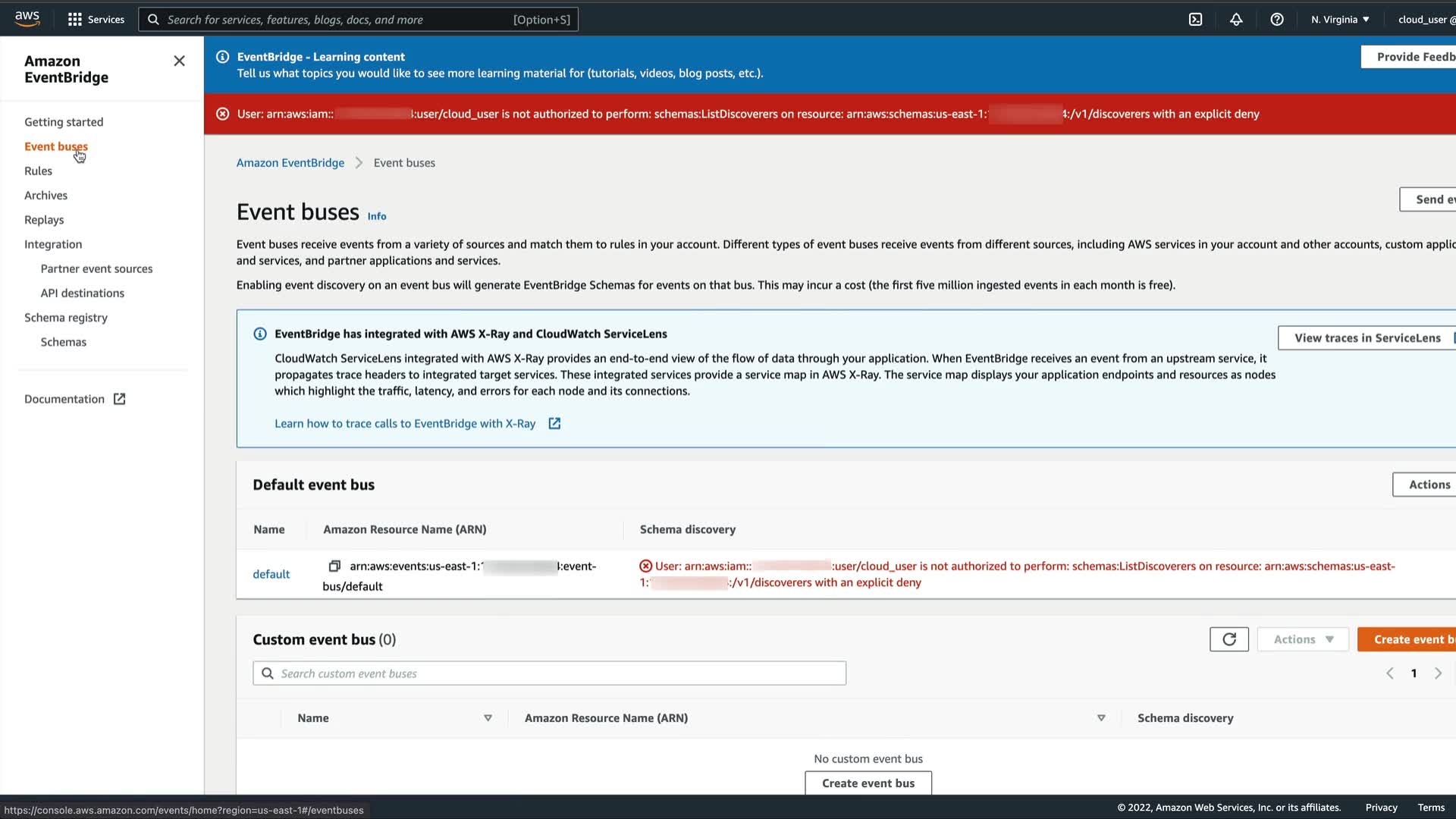The width and height of the screenshot is (1456, 819).
Task: Click the AWS logo home icon
Action: (27, 19)
